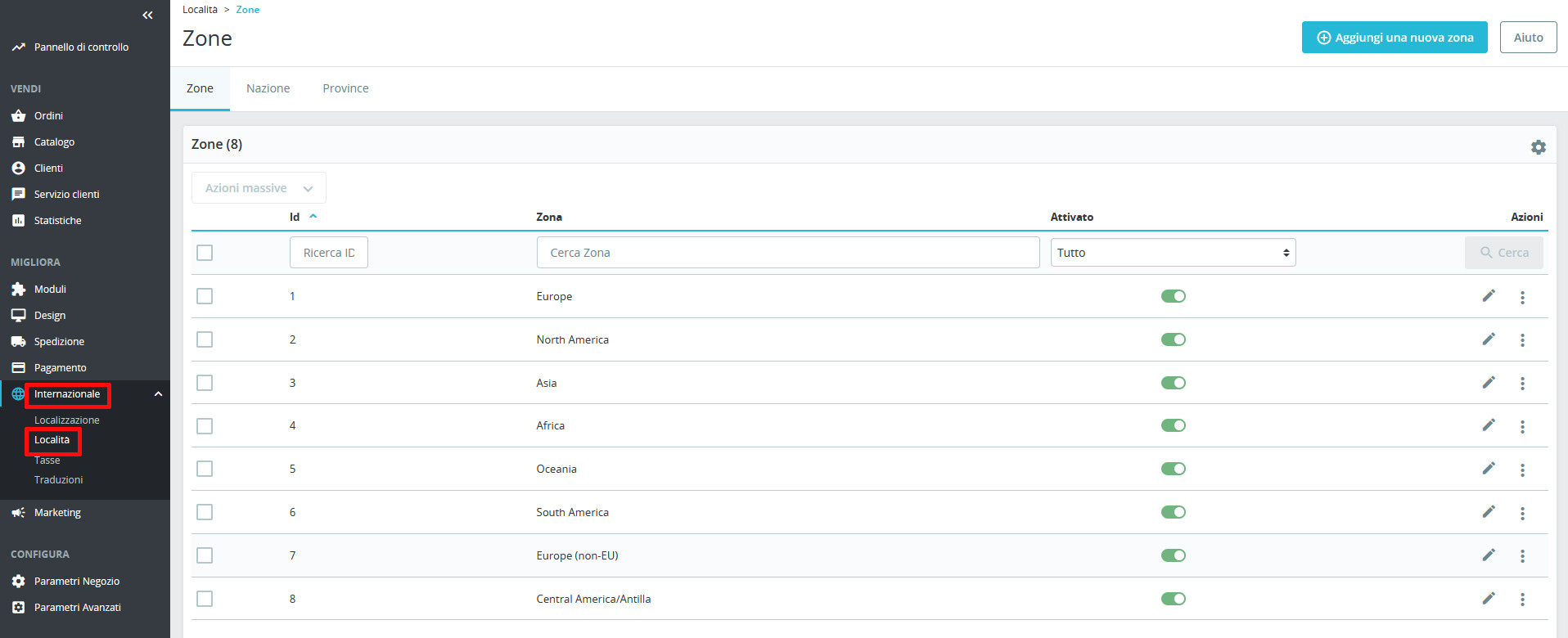
Task: Collapse the Internazionale submenu chevron
Action: [x=158, y=394]
